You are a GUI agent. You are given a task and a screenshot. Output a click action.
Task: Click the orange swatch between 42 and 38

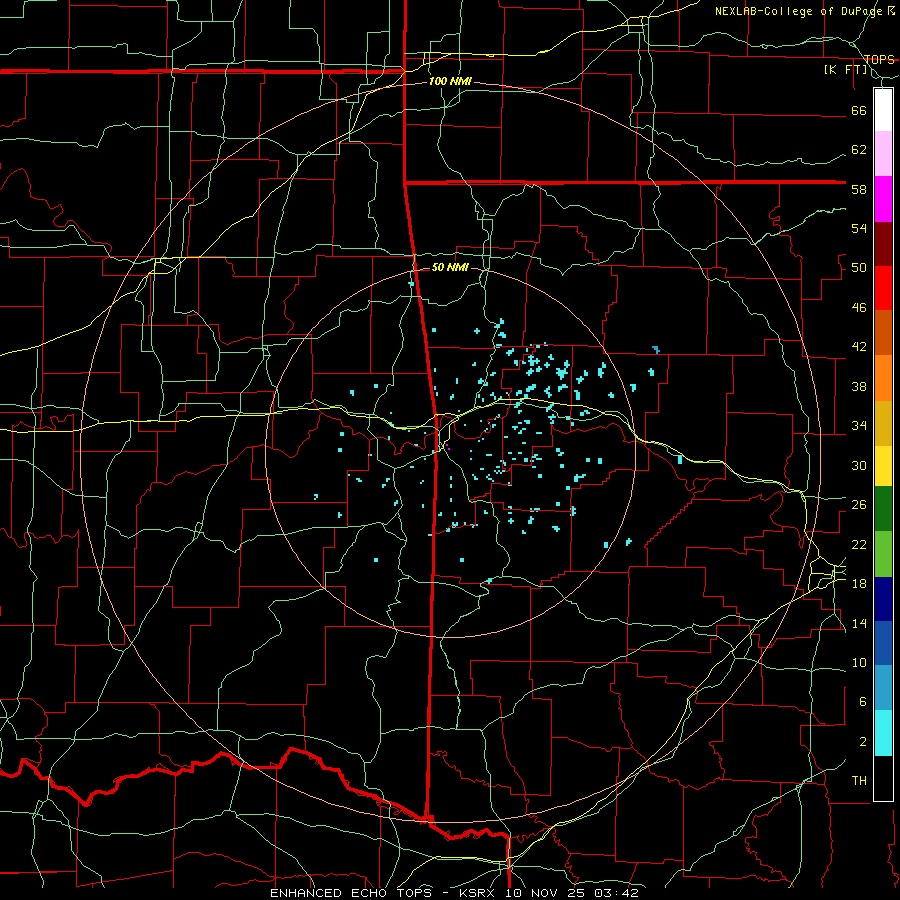coord(883,378)
